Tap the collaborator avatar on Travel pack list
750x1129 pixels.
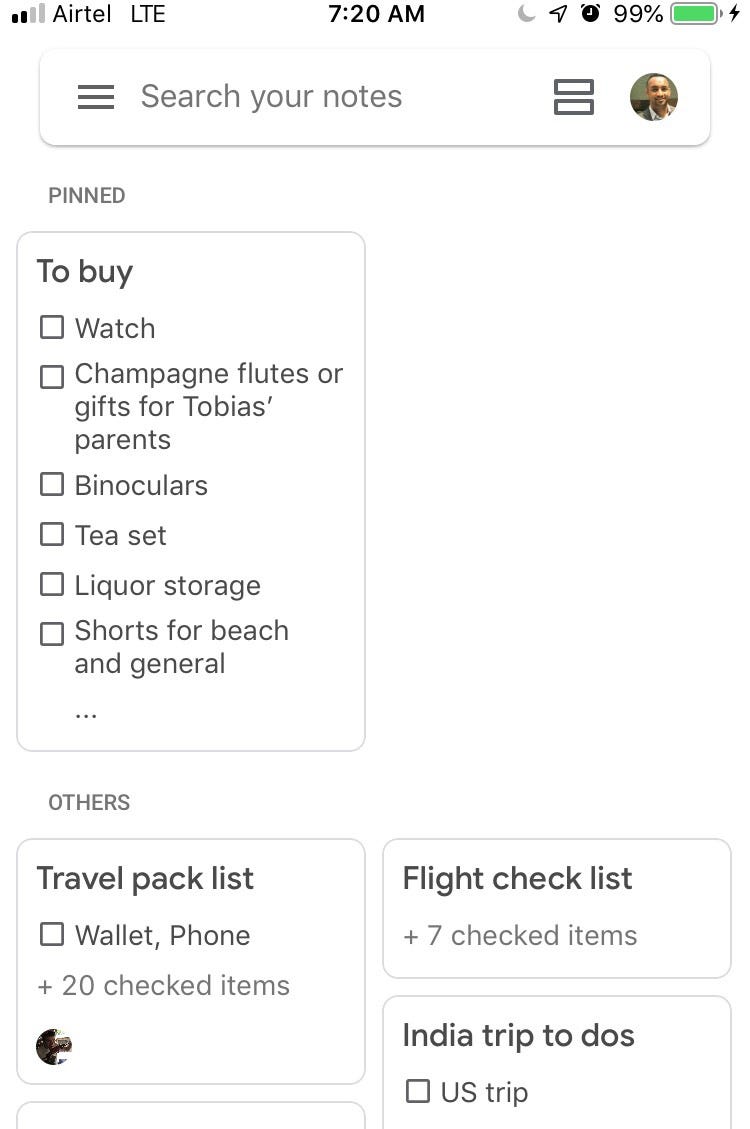point(54,1047)
